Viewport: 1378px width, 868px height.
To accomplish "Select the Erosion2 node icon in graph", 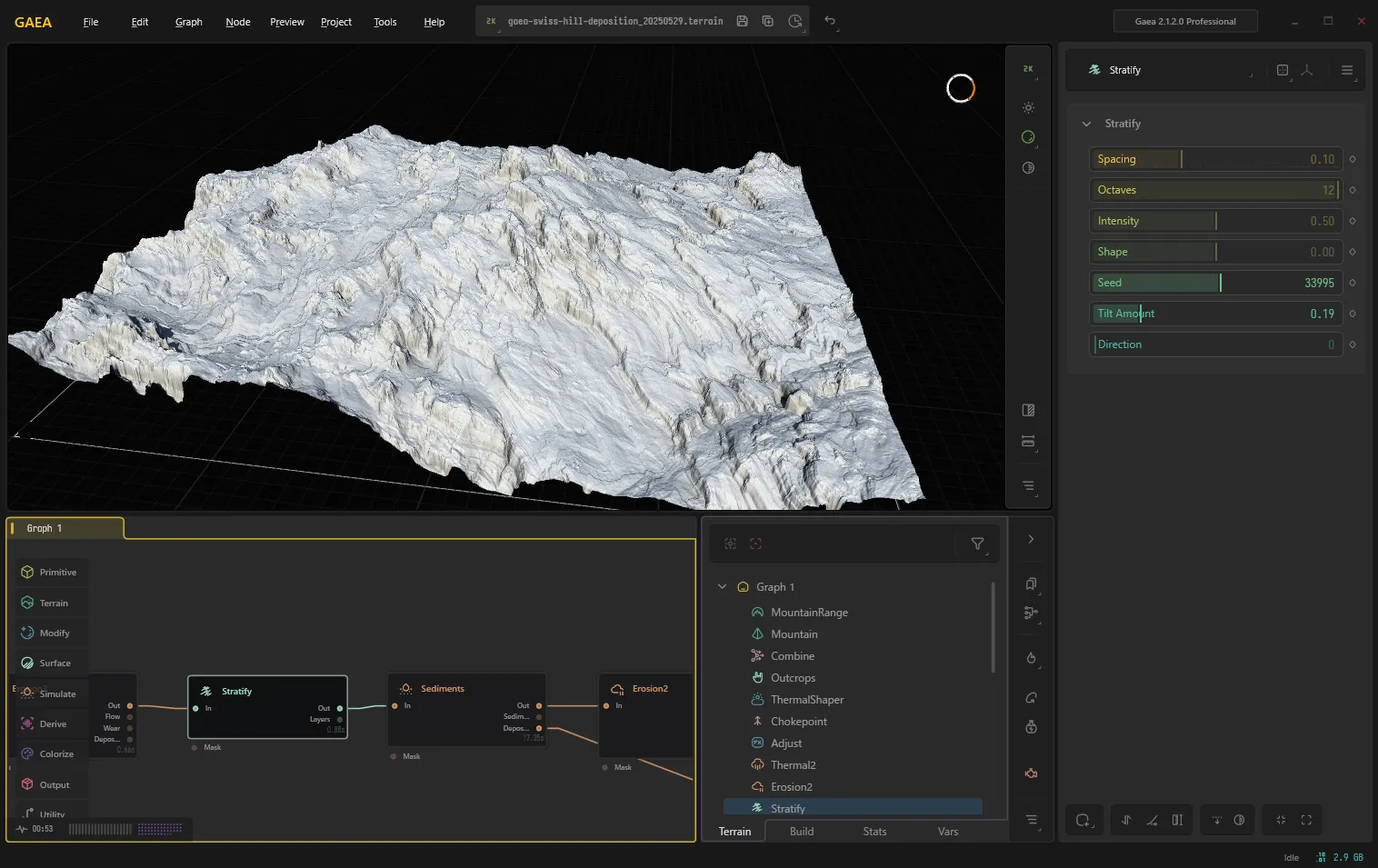I will pyautogui.click(x=617, y=689).
